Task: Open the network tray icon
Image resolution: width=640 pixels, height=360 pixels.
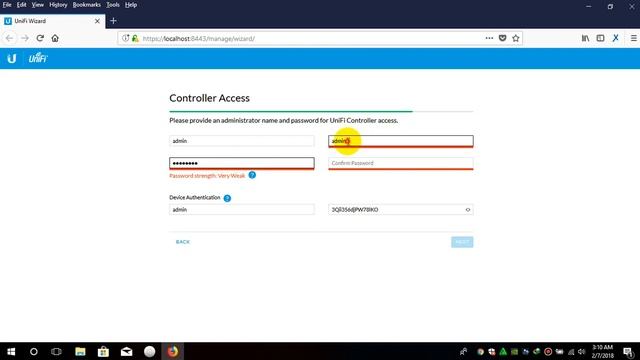Action: pos(571,351)
